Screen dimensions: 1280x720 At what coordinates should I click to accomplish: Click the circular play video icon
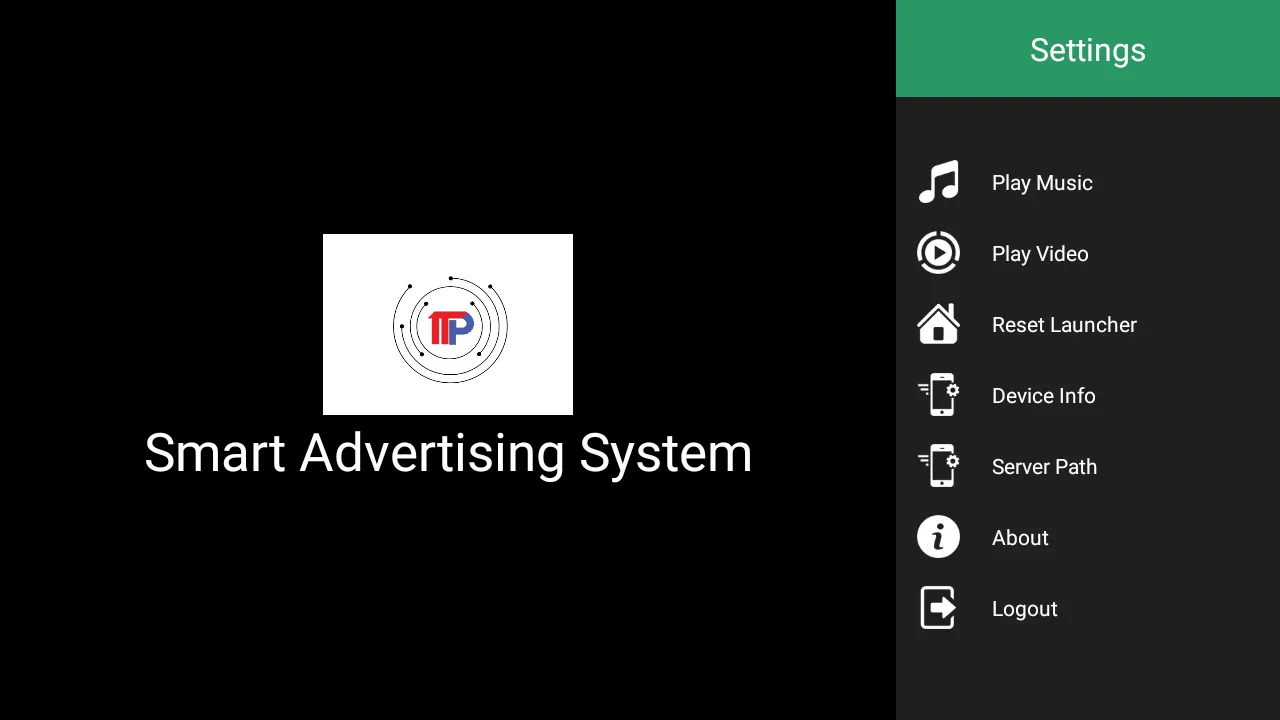[x=938, y=253]
